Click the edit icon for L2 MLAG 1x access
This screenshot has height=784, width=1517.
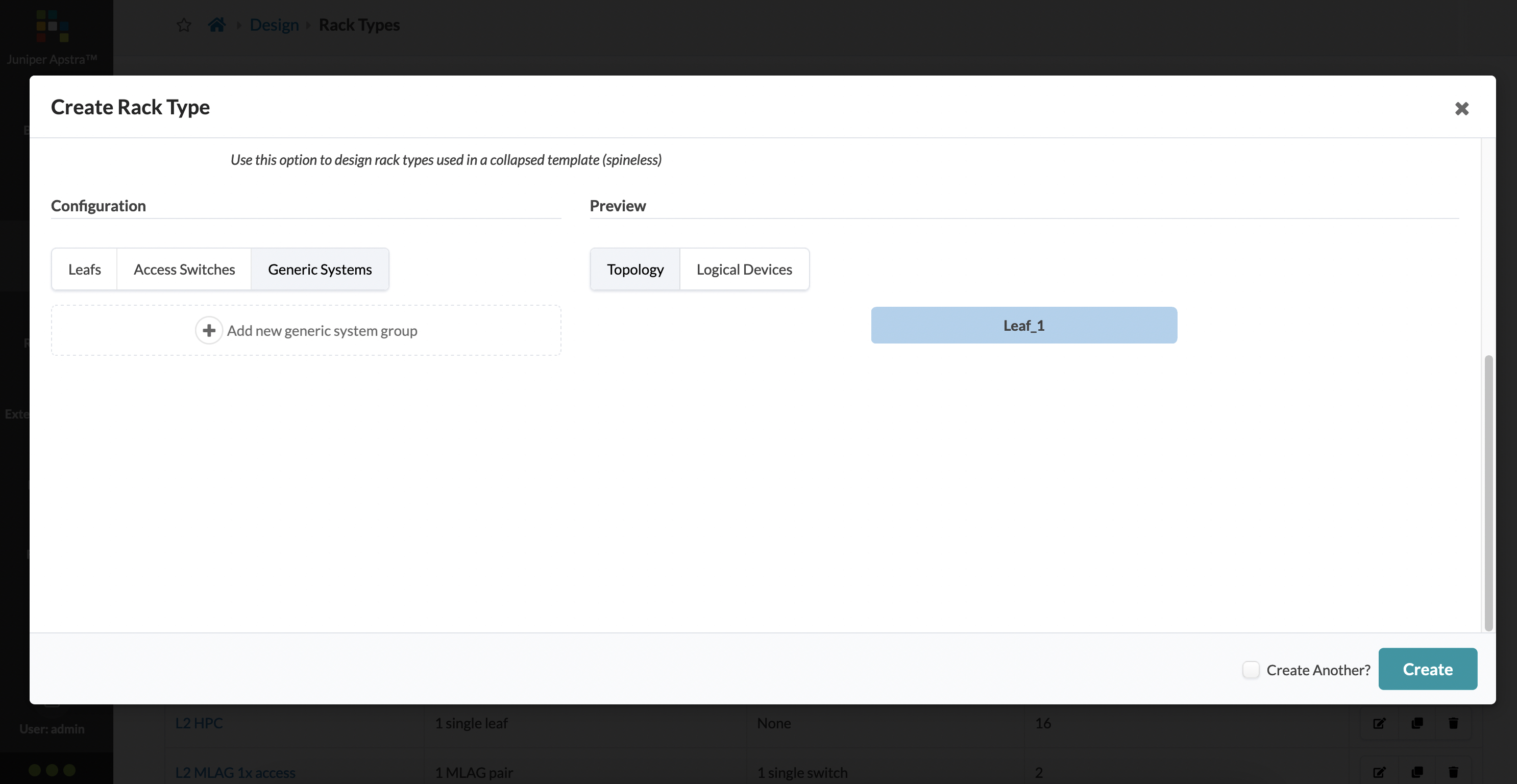(x=1378, y=772)
